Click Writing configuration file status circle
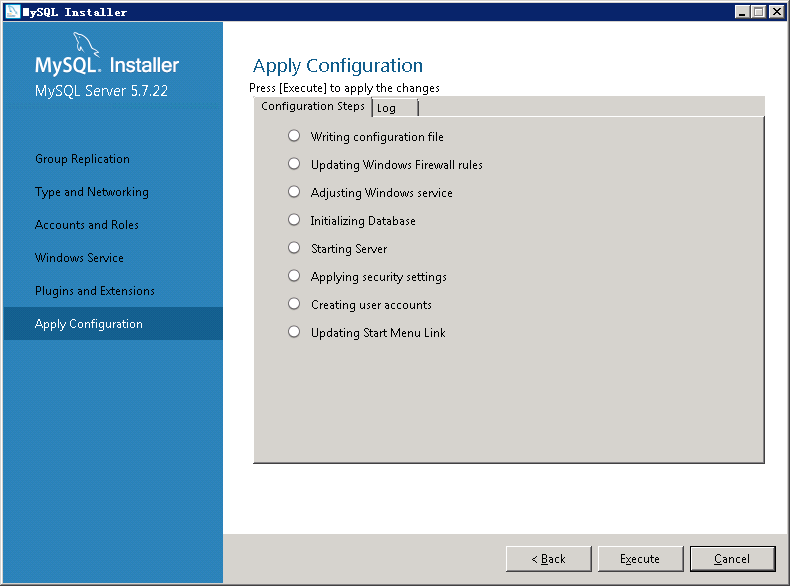This screenshot has width=790, height=586. 294,136
